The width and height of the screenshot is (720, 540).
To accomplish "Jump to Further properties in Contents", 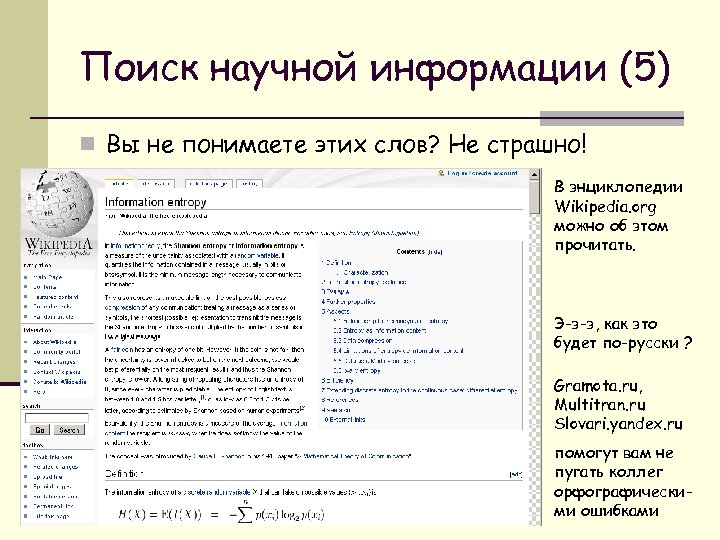I will tap(349, 302).
